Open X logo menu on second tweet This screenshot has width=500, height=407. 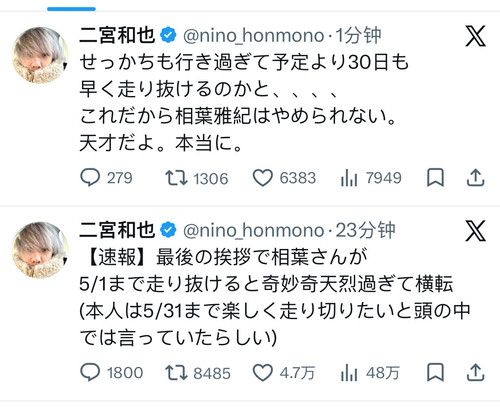coord(475,231)
